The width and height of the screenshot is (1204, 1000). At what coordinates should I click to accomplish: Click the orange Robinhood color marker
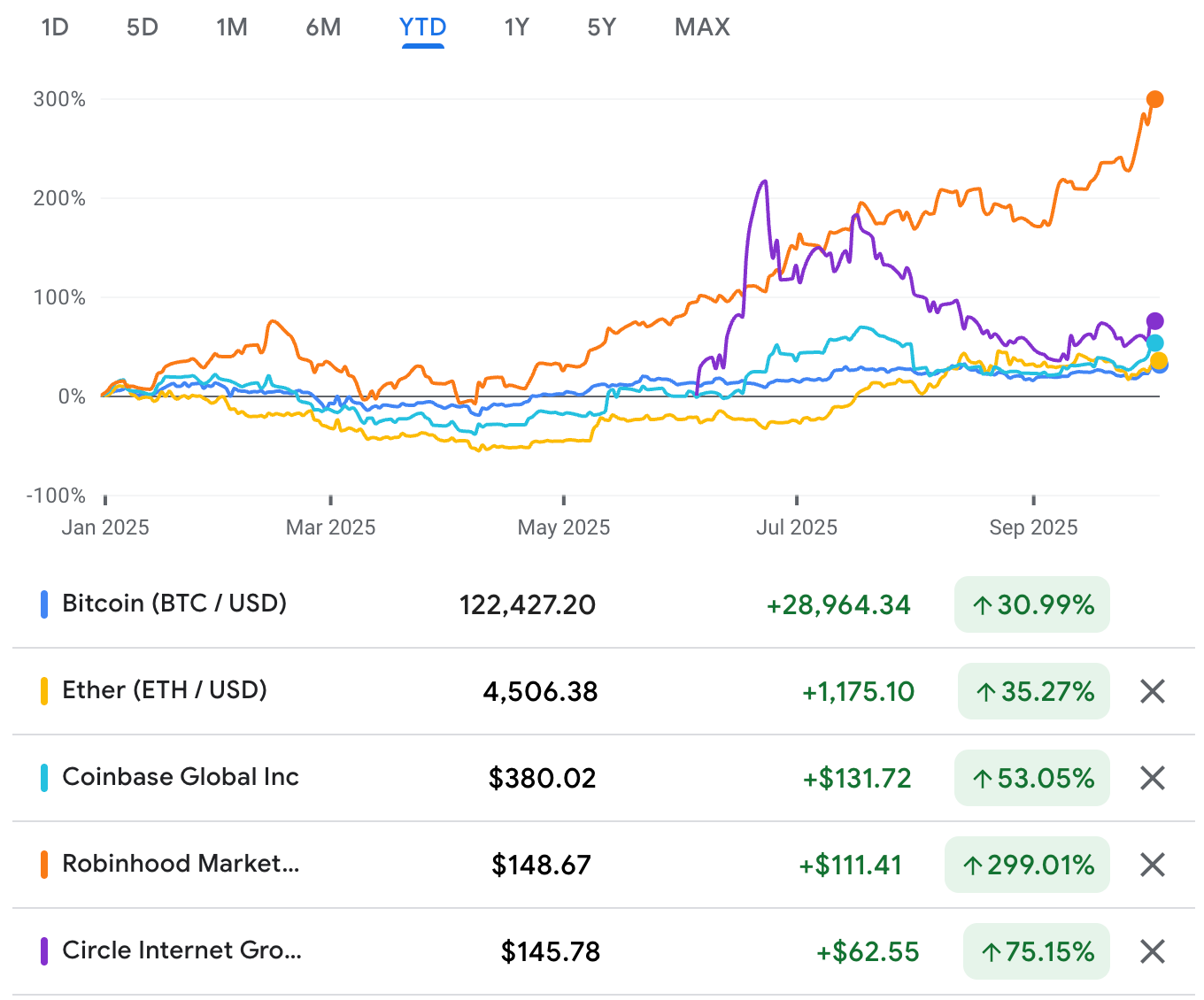[44, 865]
